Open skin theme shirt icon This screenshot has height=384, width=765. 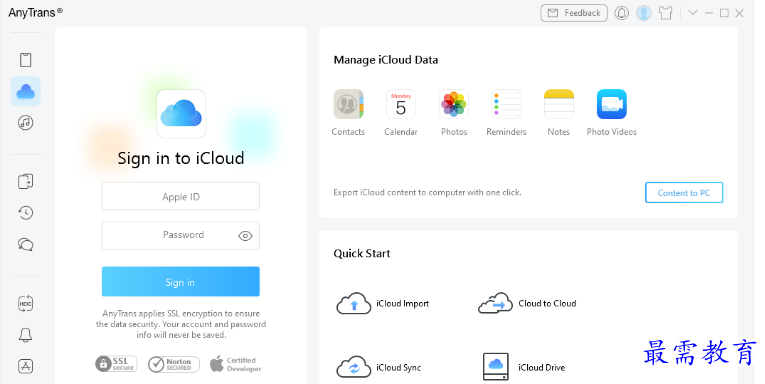tap(666, 13)
